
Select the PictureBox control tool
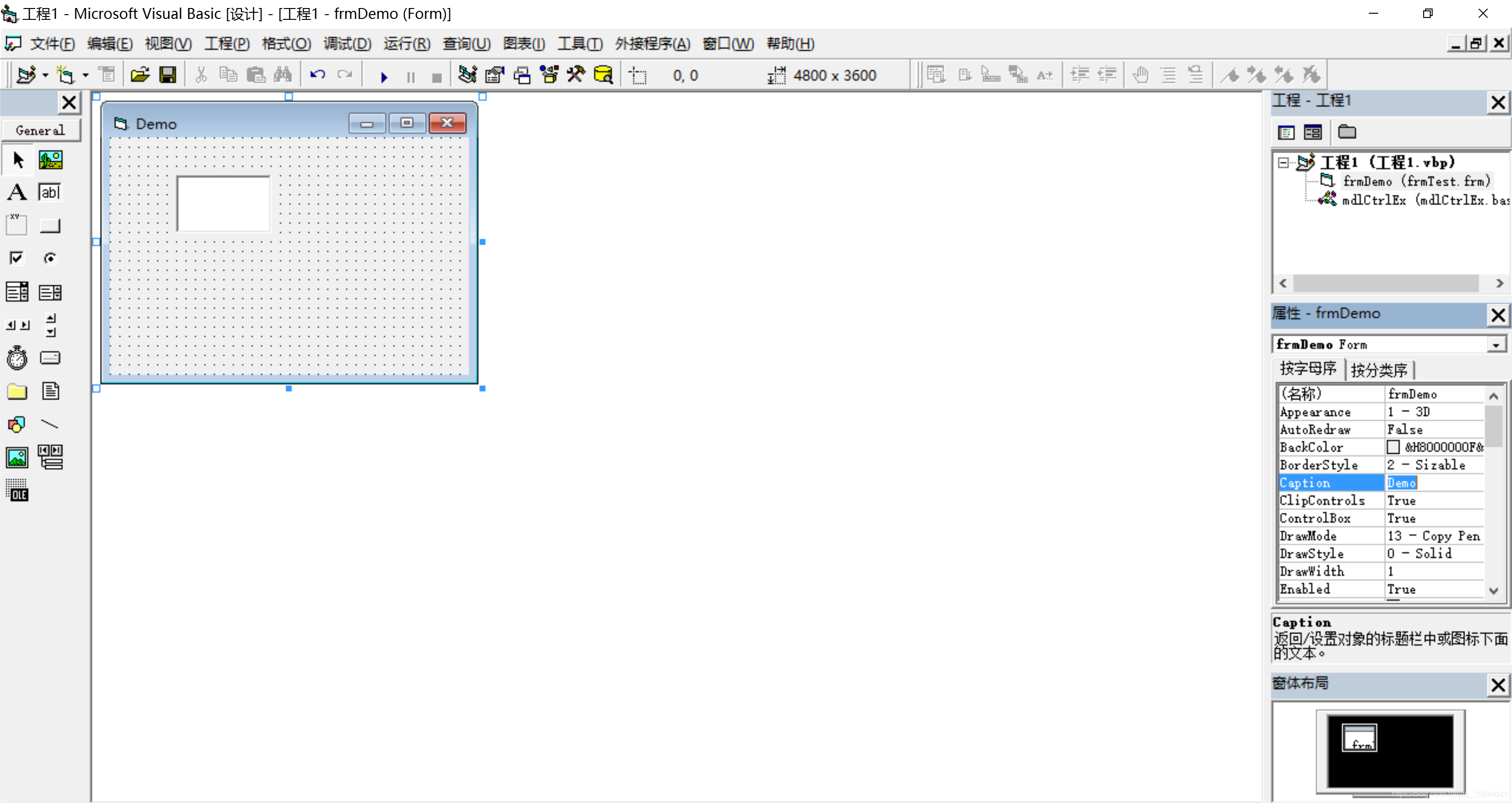pos(51,160)
